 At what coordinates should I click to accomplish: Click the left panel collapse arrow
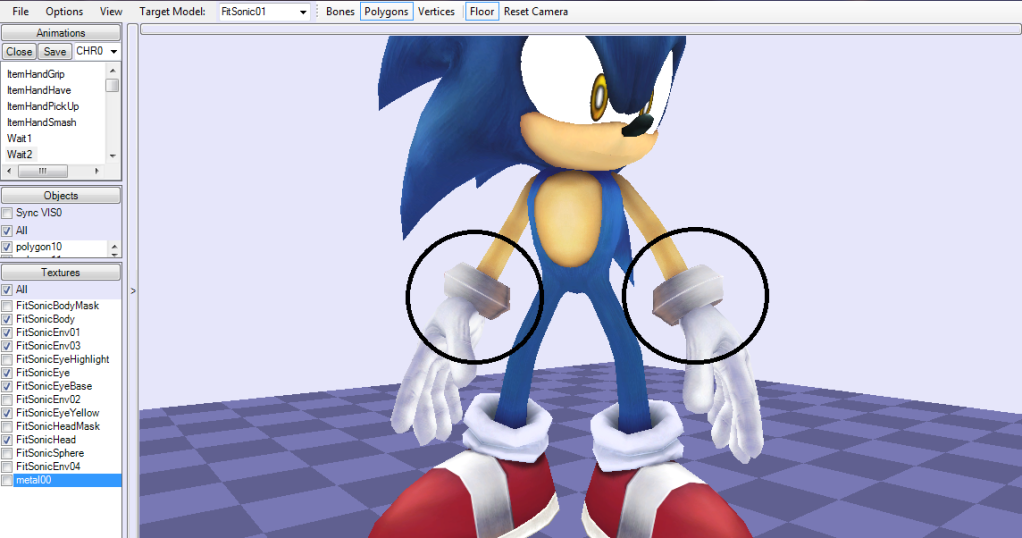[x=133, y=291]
